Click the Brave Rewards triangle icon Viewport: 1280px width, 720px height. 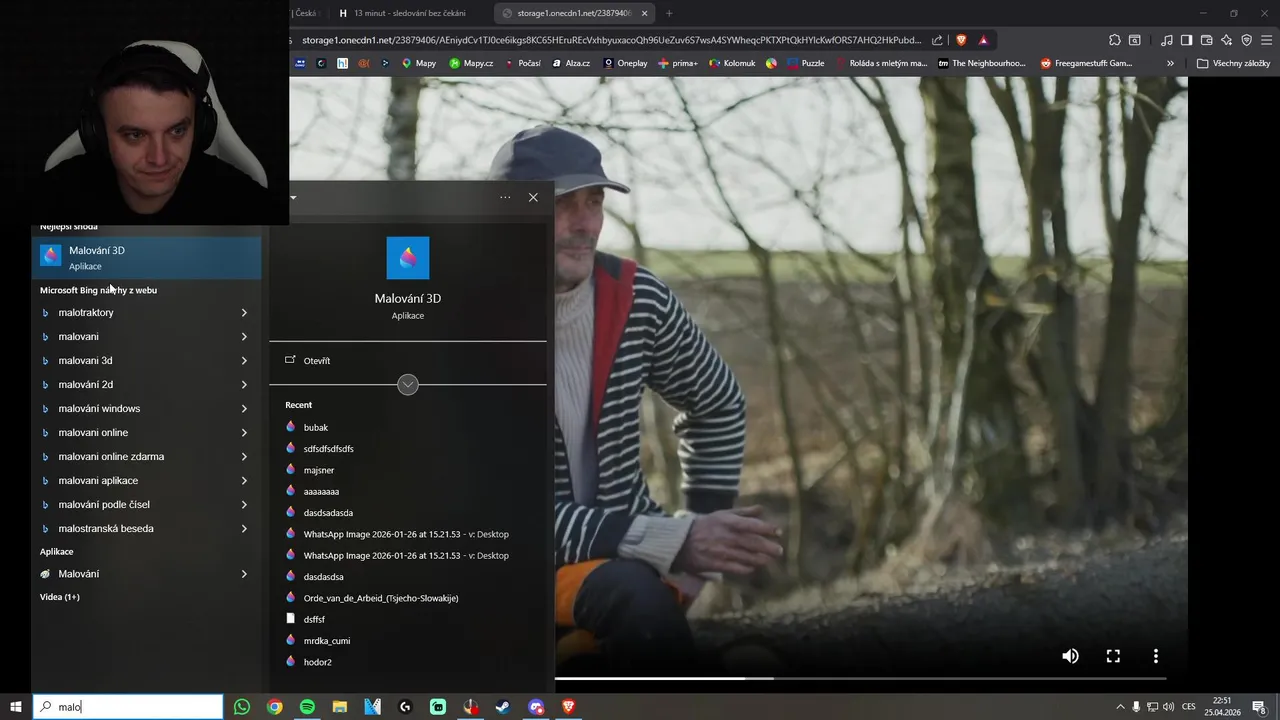[984, 40]
